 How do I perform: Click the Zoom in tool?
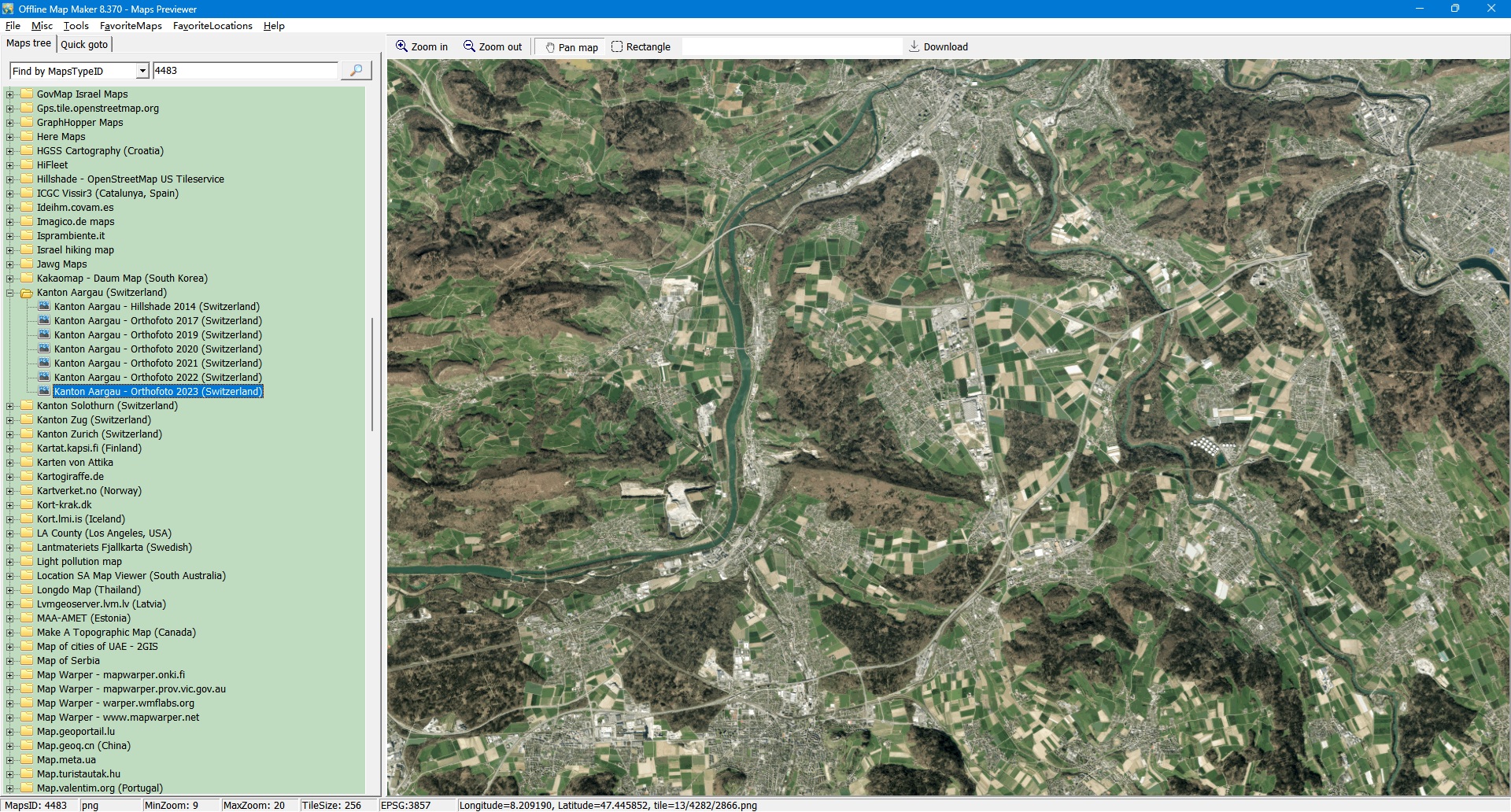click(x=421, y=47)
